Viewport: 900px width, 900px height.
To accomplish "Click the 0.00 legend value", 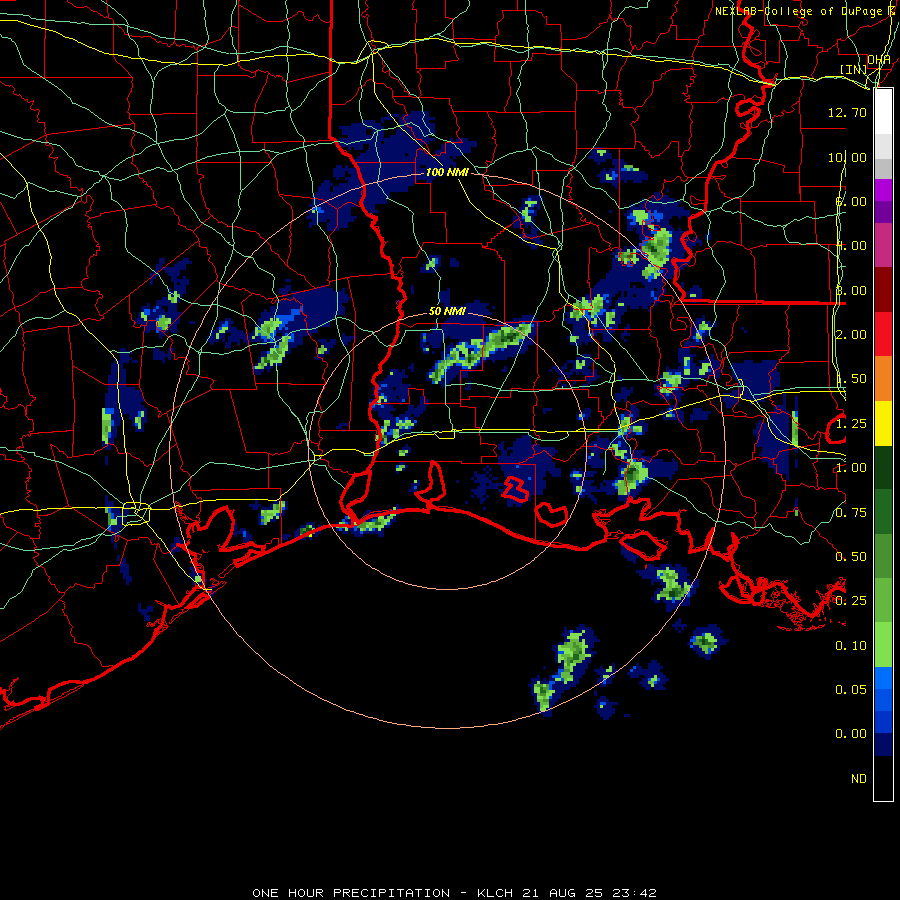I will [851, 734].
